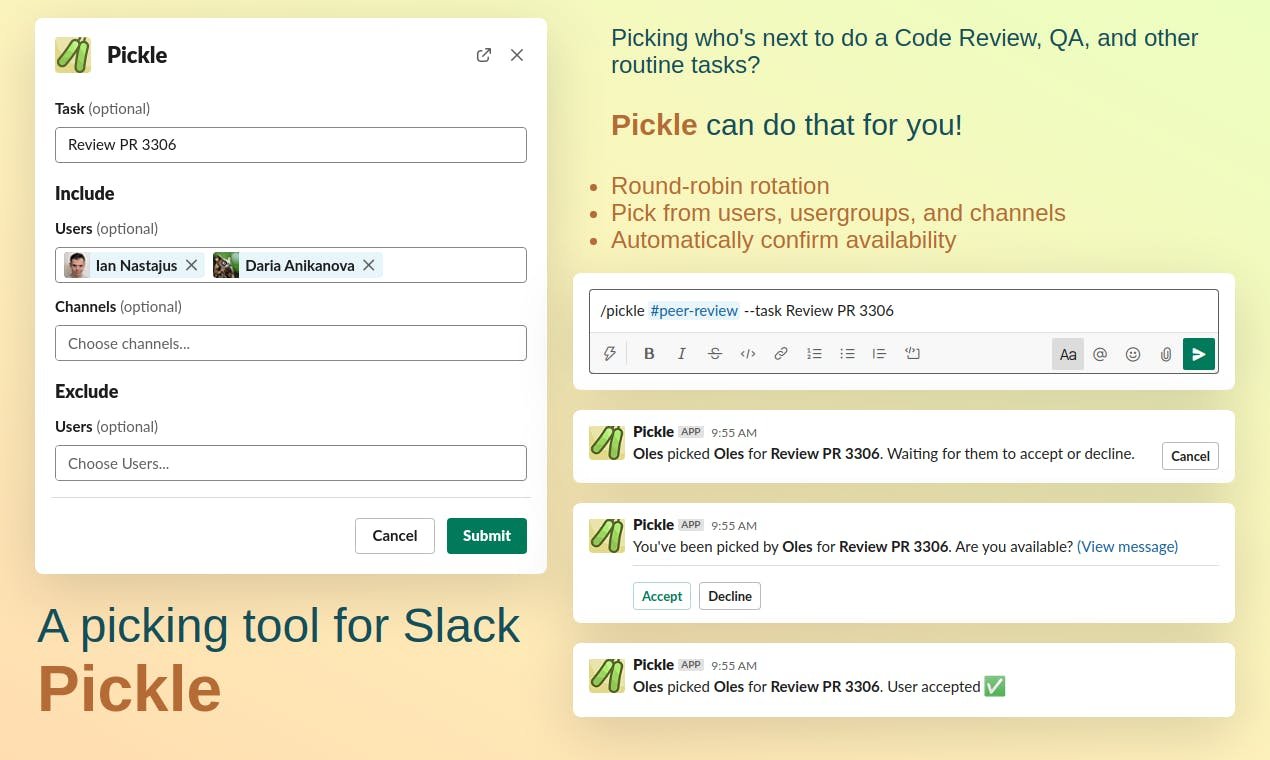Open the Choose channels selector
1270x760 pixels.
[291, 343]
